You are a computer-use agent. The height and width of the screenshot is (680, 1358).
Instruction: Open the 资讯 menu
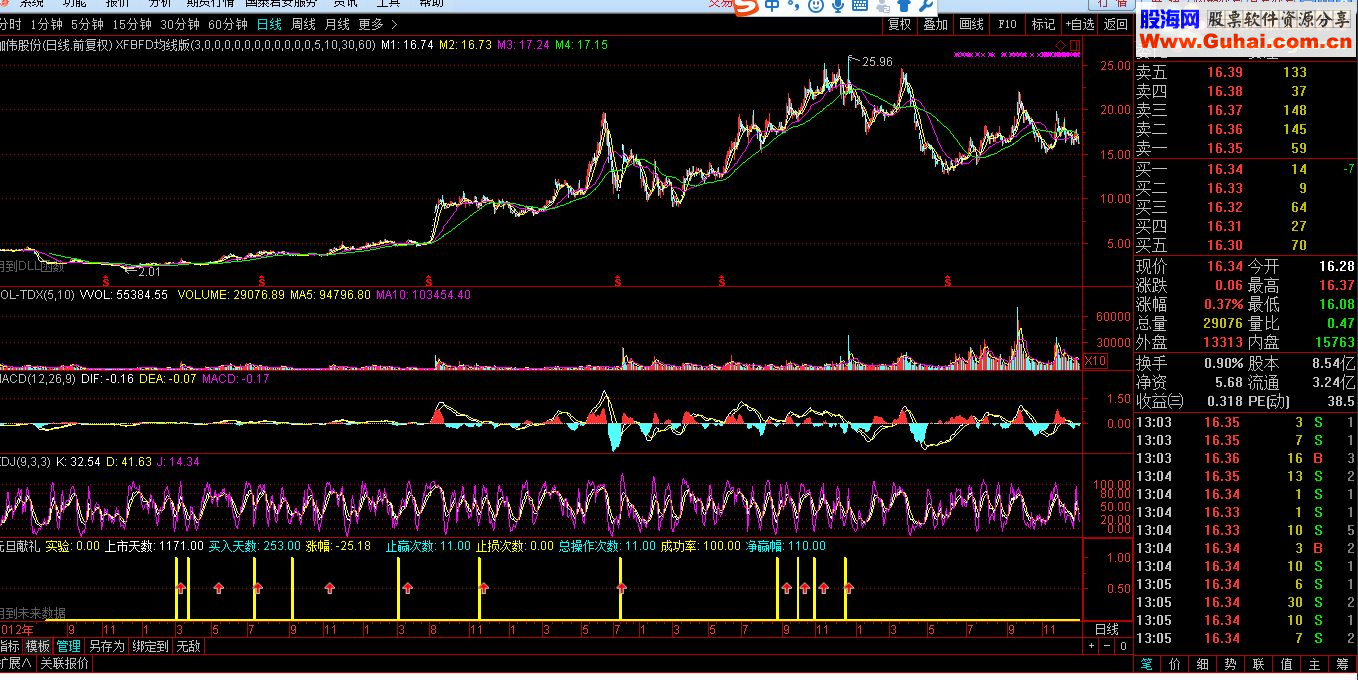click(x=345, y=4)
